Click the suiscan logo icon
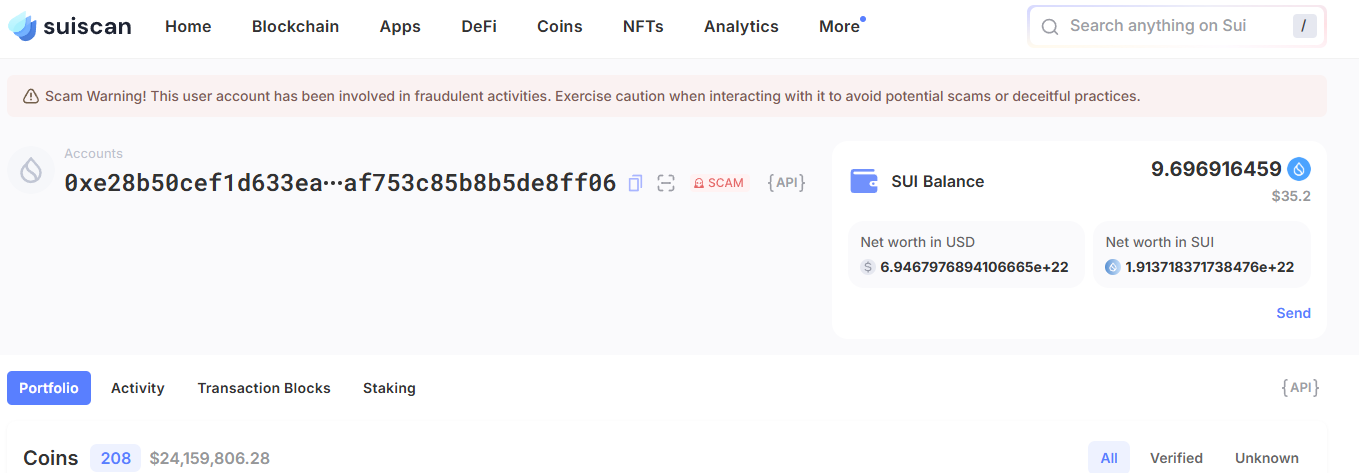1359x473 pixels. click(23, 27)
